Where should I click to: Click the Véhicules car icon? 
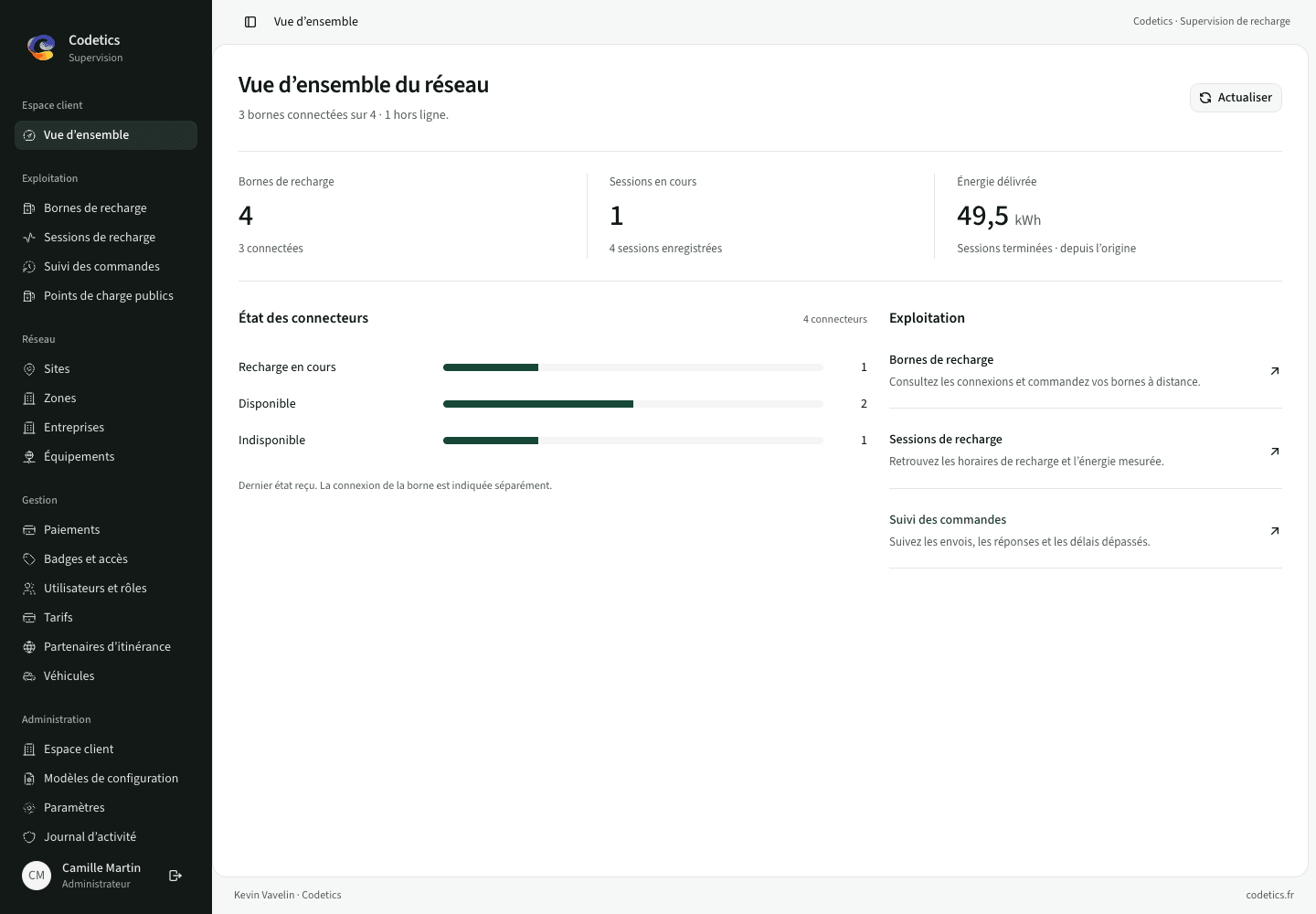29,676
